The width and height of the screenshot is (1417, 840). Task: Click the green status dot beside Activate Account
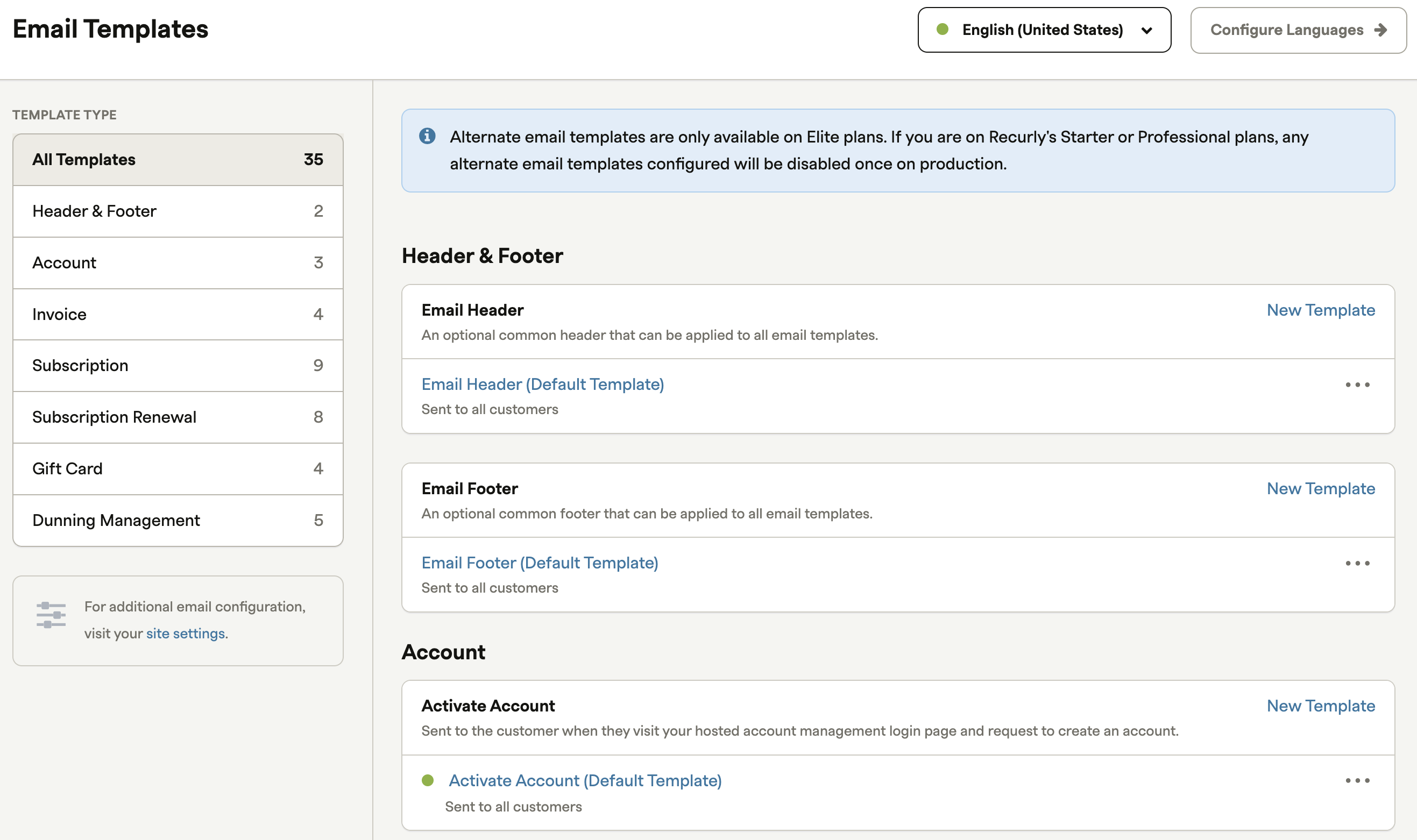click(428, 780)
